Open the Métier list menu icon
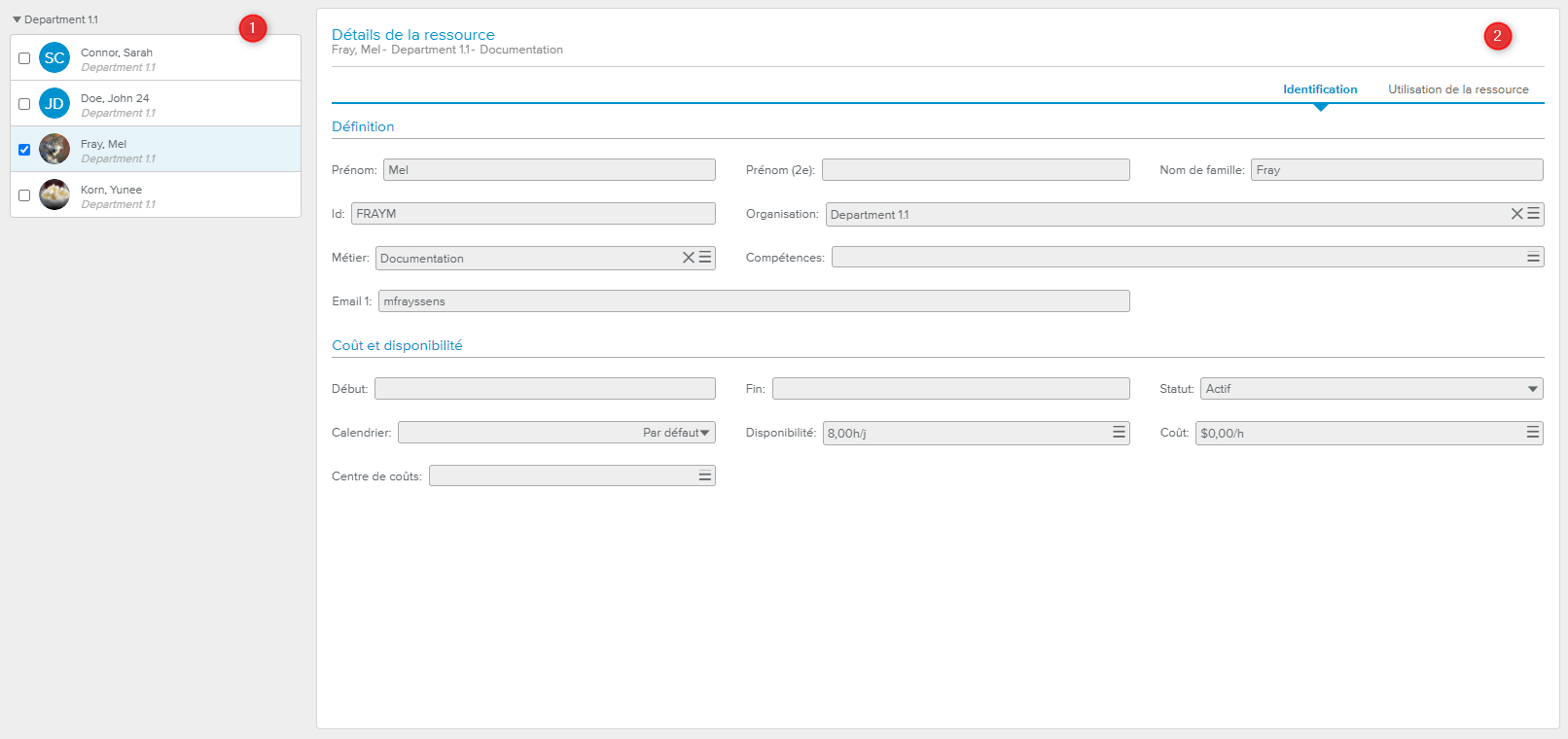This screenshot has height=739, width=1568. (705, 258)
